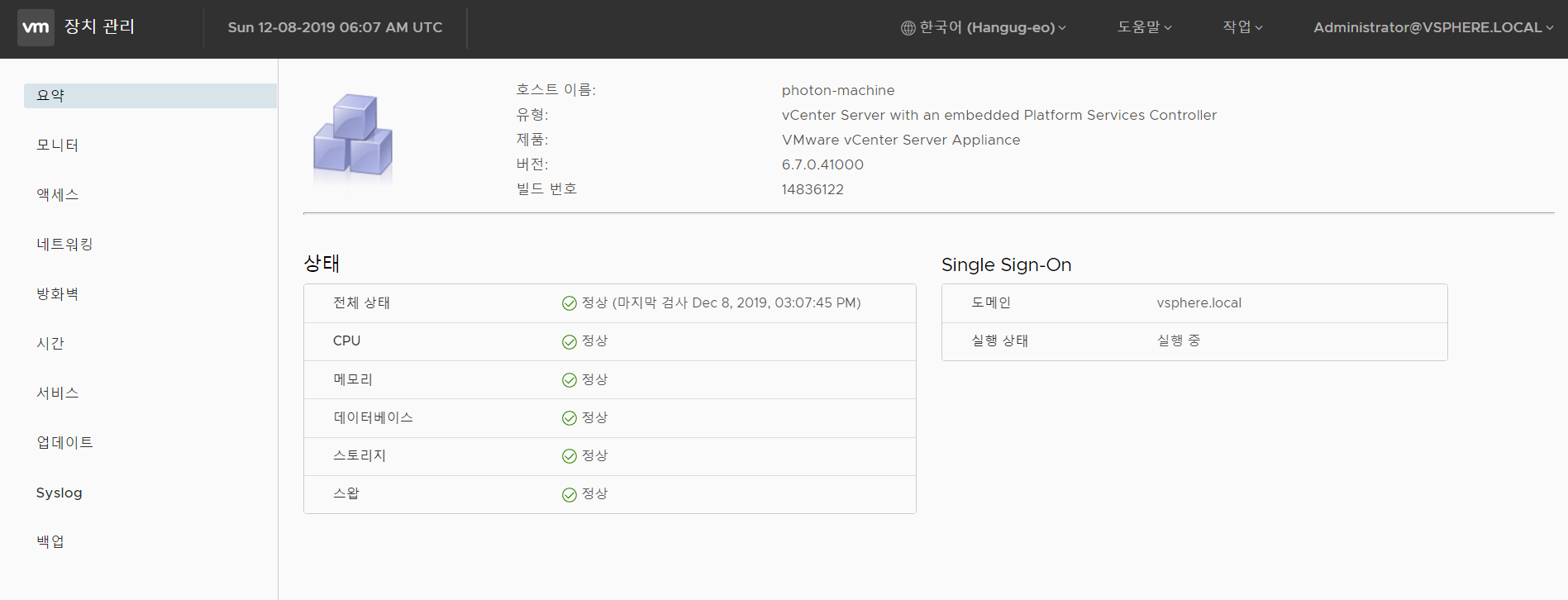Select the 요약 summary tab

(x=150, y=96)
